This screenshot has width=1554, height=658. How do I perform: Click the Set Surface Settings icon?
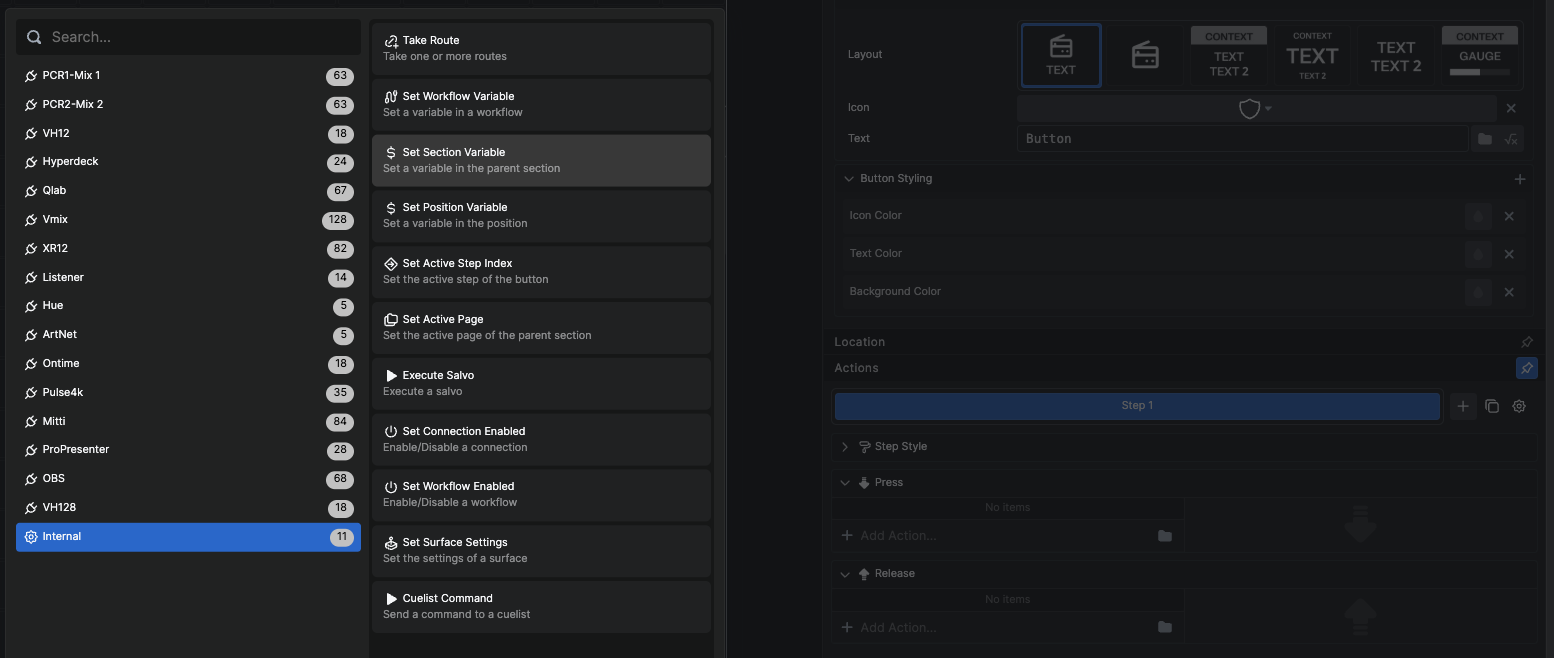391,543
